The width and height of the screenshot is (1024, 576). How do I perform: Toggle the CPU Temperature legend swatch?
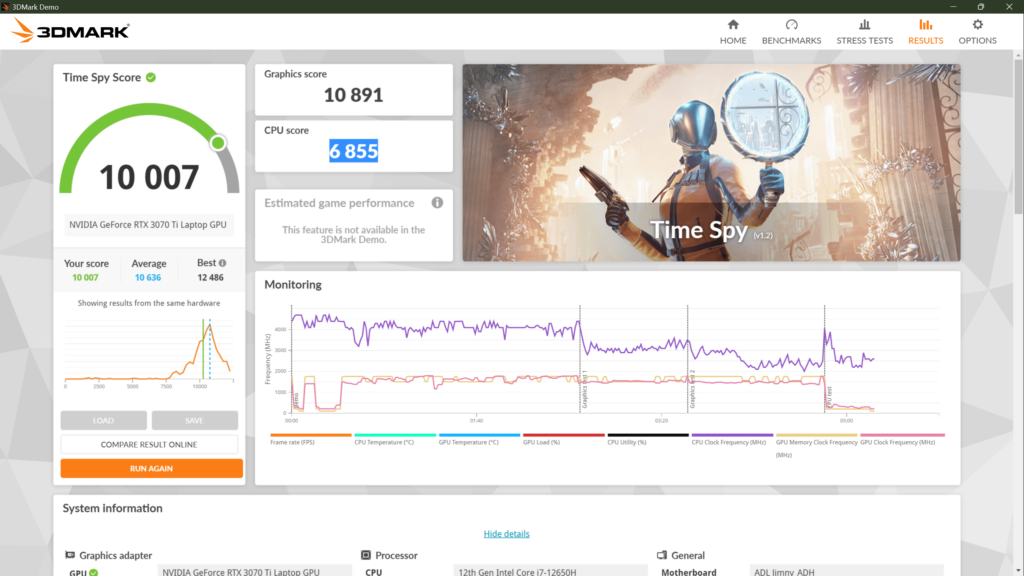(395, 435)
